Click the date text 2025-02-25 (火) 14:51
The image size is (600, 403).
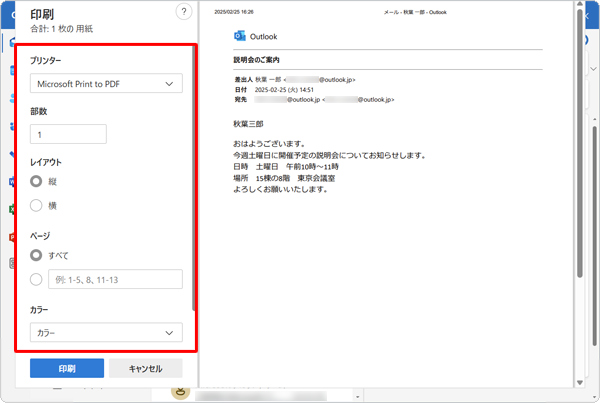pos(284,90)
